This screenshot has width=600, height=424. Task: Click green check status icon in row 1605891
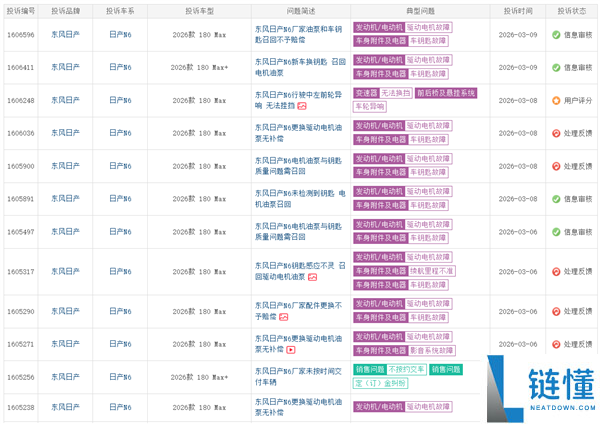coord(556,199)
